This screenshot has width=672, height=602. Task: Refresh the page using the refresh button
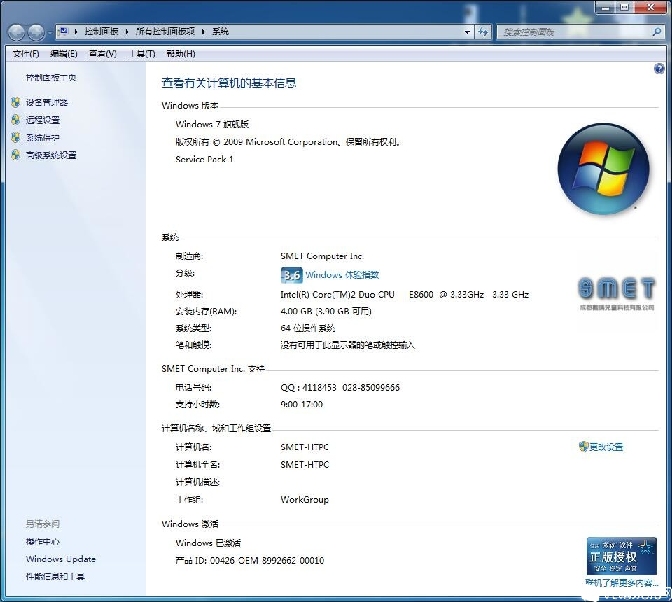pyautogui.click(x=483, y=32)
